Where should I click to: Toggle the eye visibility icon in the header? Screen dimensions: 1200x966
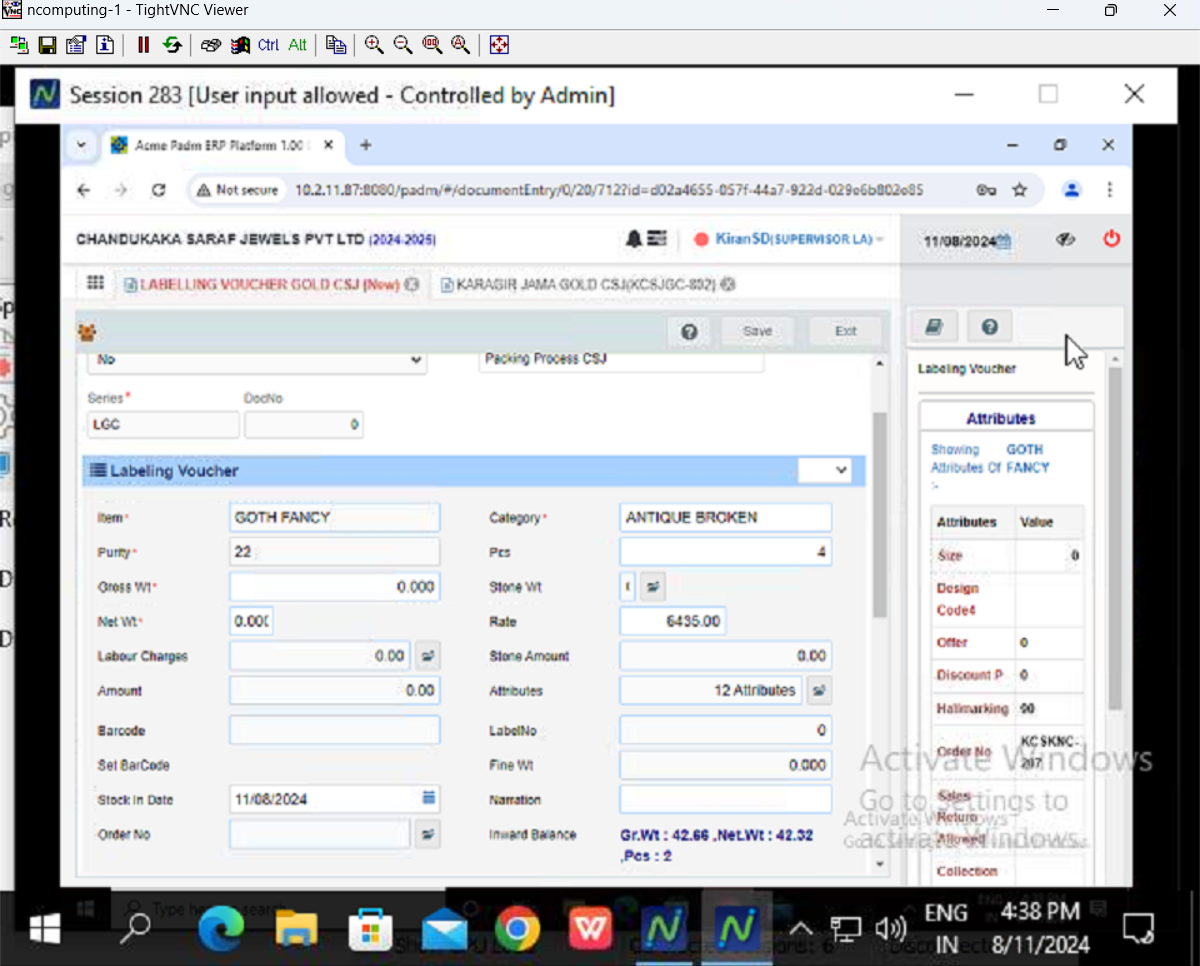1065,240
